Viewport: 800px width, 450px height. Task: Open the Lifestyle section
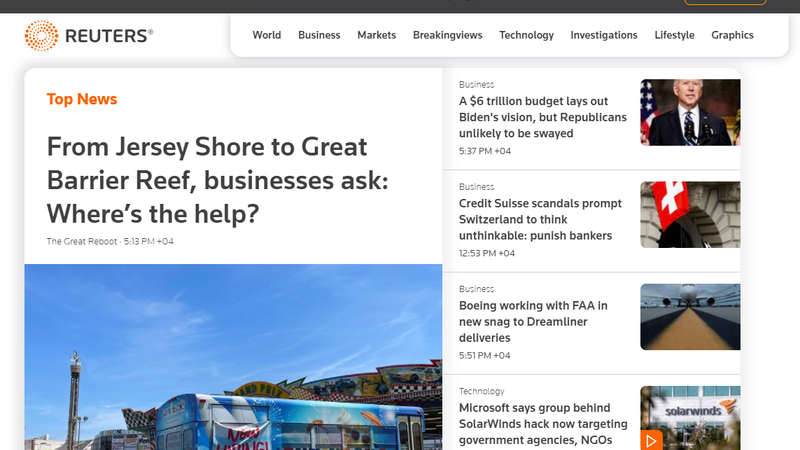[674, 35]
